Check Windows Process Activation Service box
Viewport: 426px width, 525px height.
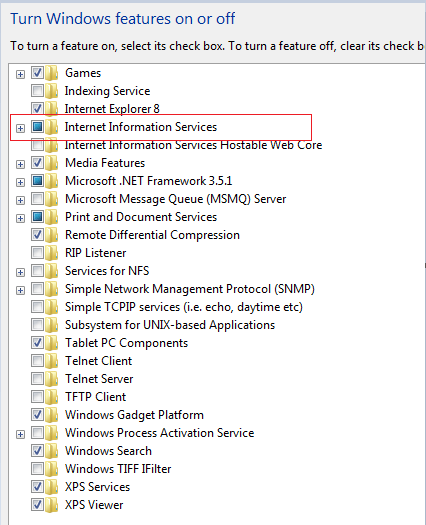(37, 433)
